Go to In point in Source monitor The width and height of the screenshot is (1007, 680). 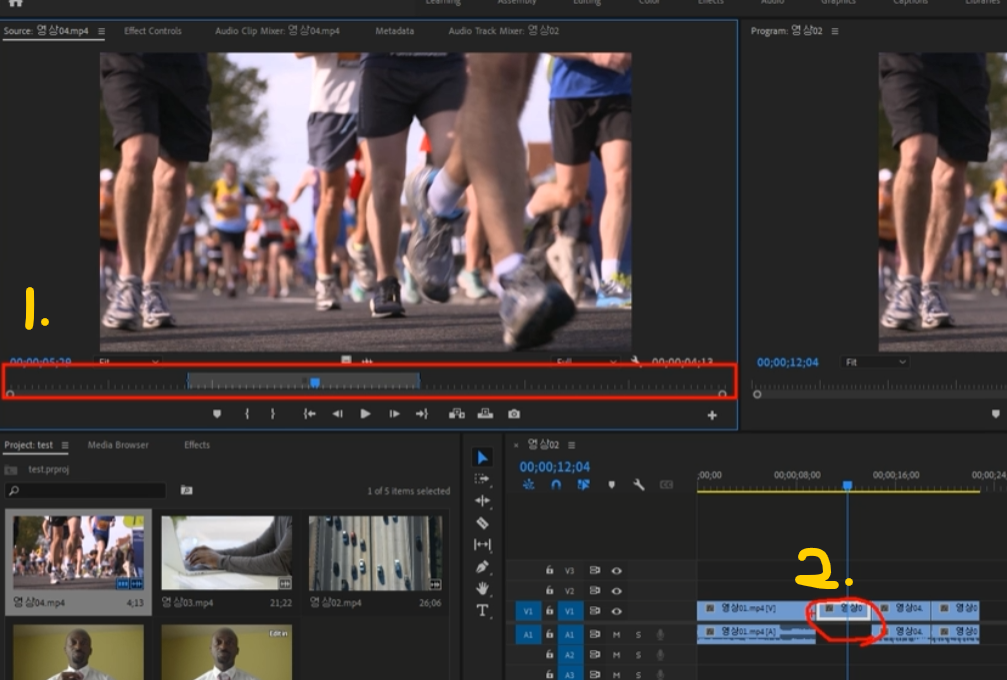point(309,414)
